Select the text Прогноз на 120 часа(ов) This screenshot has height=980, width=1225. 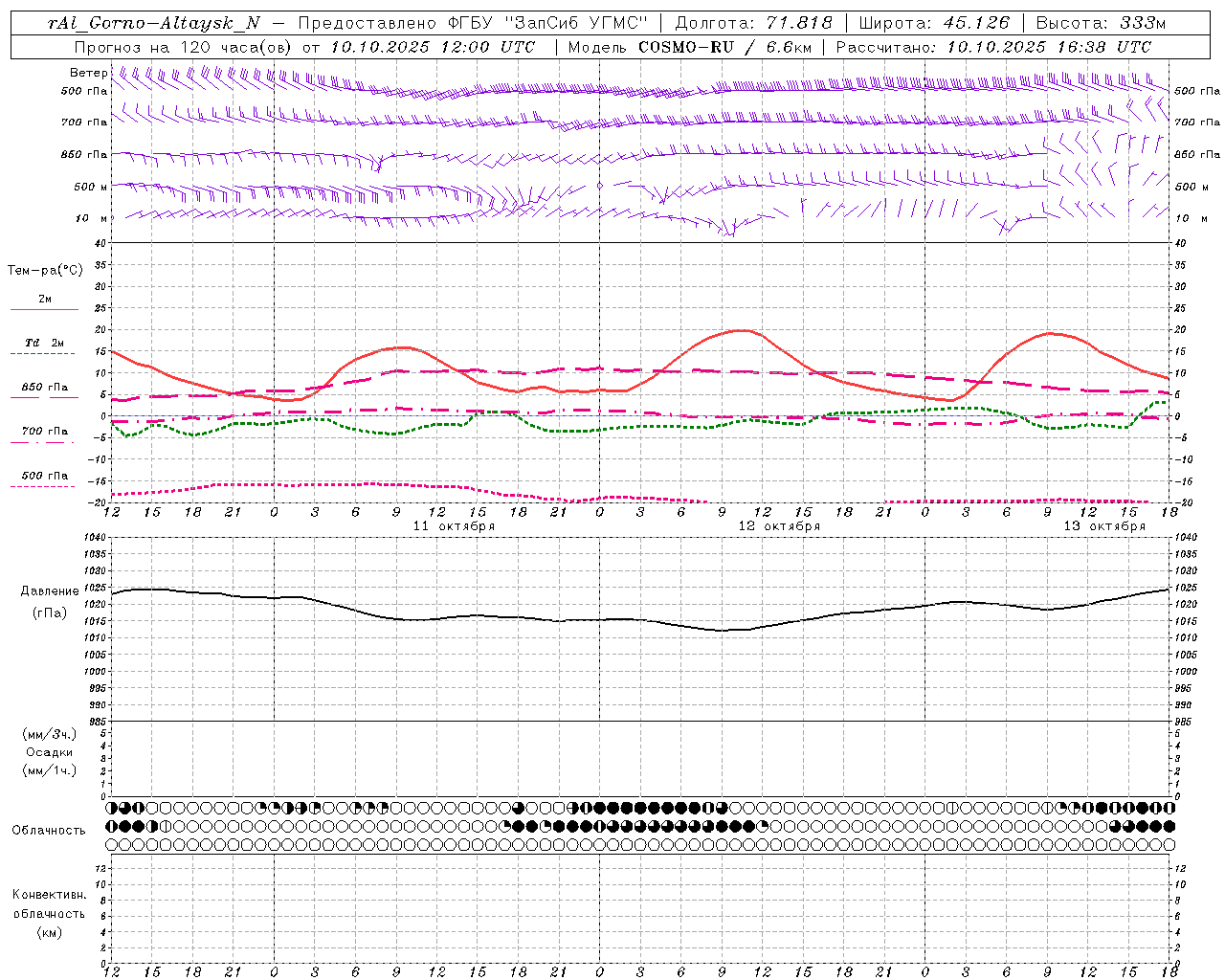tap(184, 47)
